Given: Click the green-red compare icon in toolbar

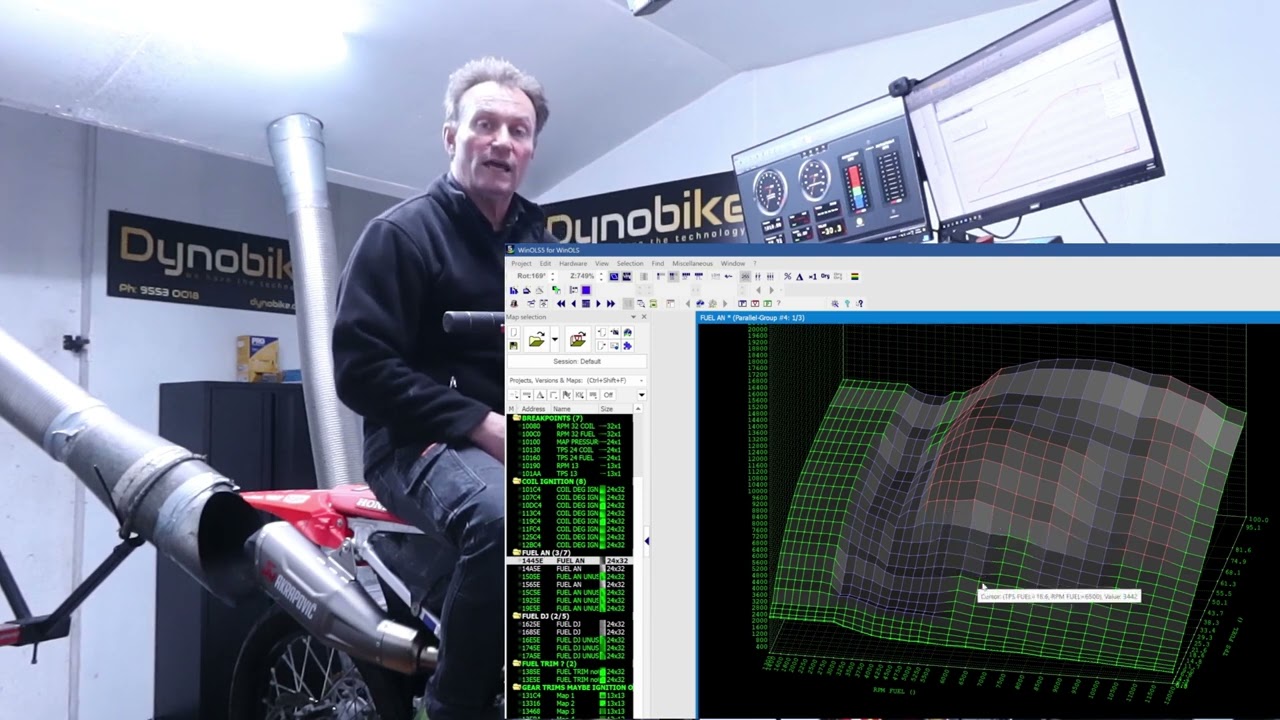Looking at the screenshot, I should coord(556,290).
